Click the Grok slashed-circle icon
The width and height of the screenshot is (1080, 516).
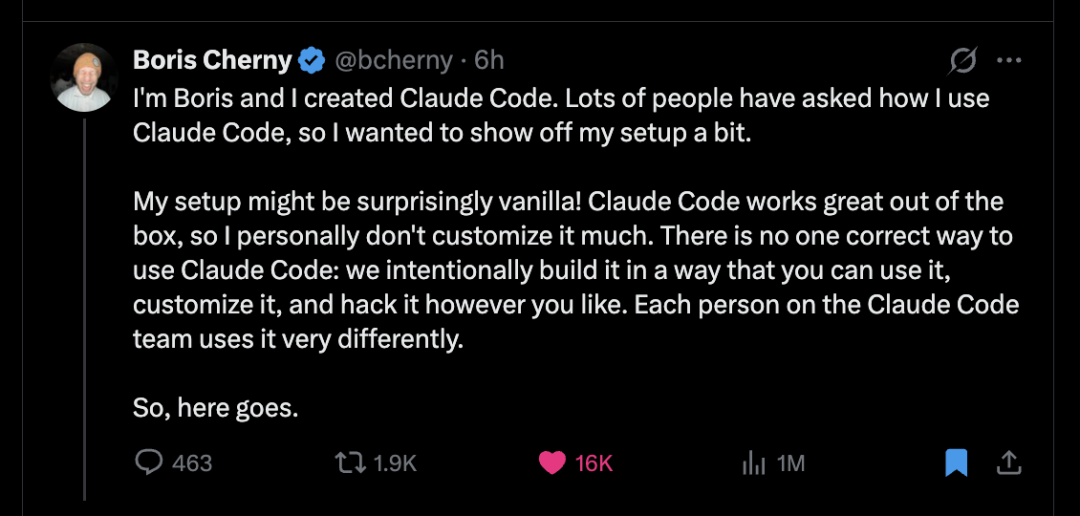(x=962, y=61)
